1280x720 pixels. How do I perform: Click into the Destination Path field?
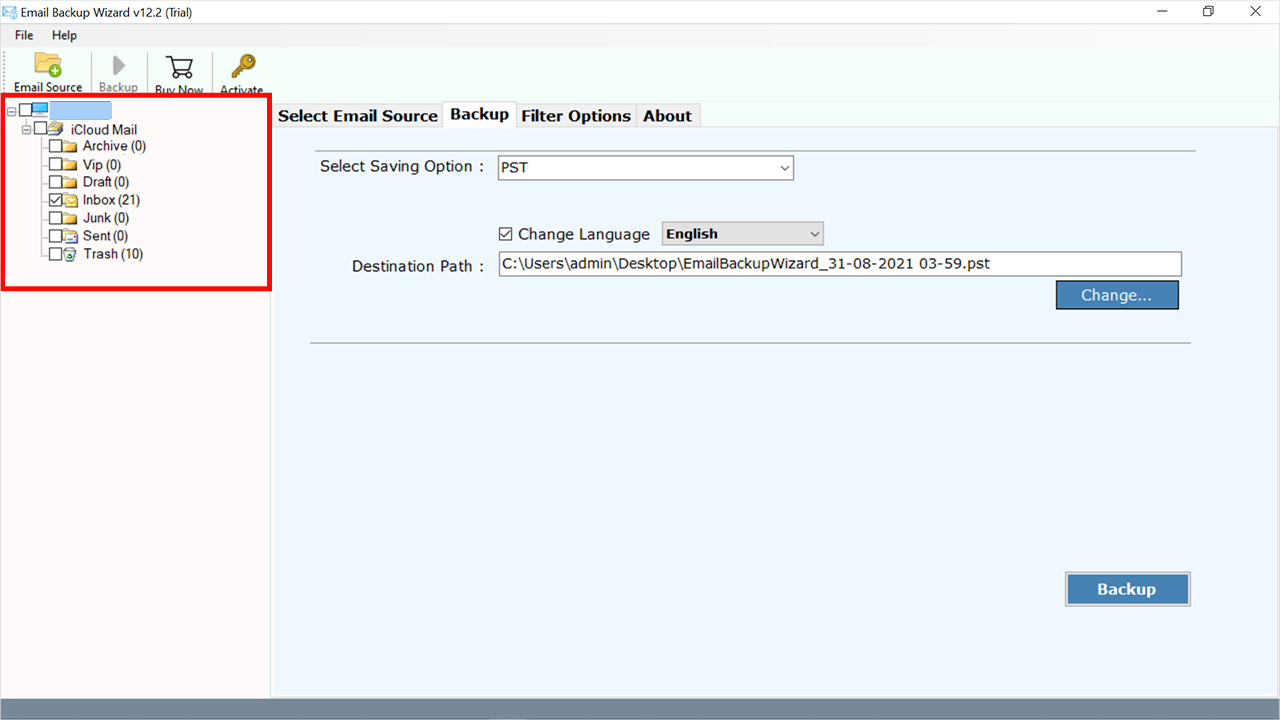pos(840,264)
